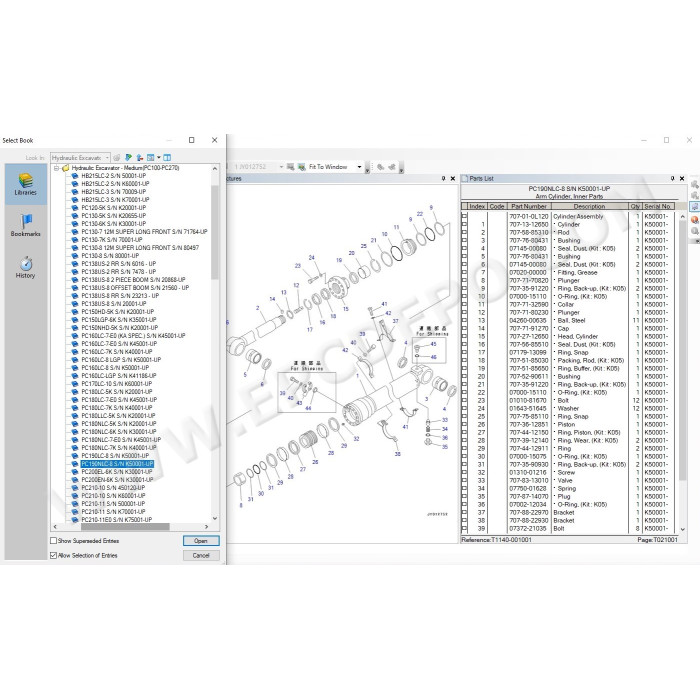This screenshot has width=700, height=700.
Task: Click the document icon beside the Parts List title
Action: coord(464,179)
